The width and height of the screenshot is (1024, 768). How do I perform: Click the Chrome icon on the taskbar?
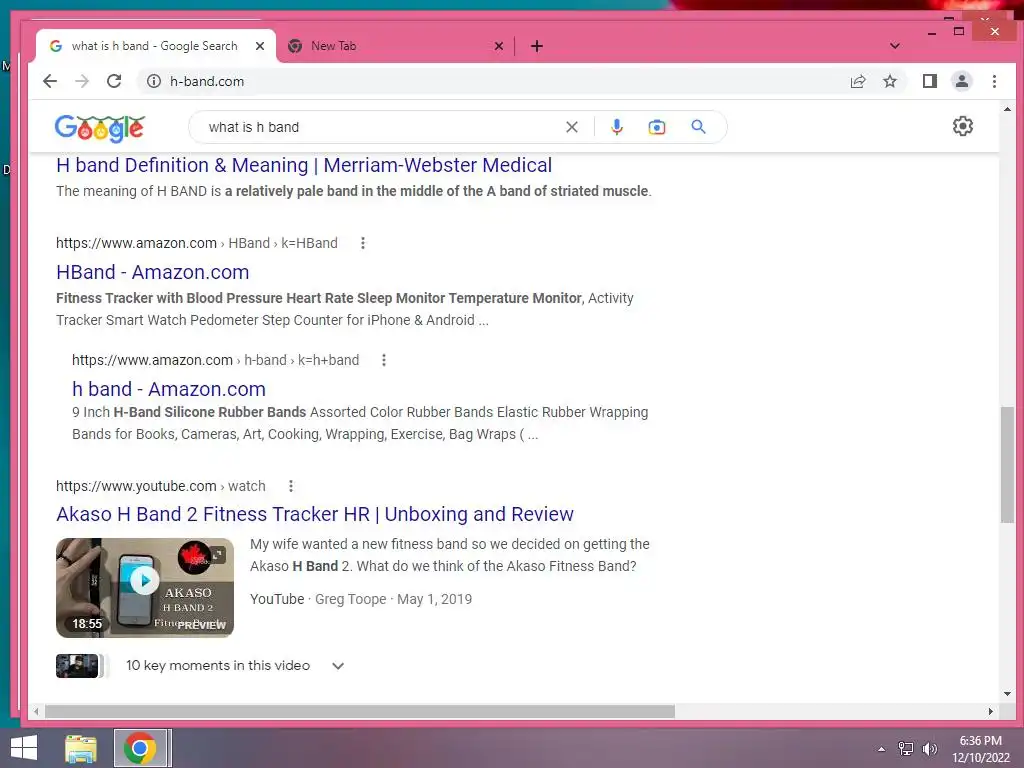[x=140, y=748]
